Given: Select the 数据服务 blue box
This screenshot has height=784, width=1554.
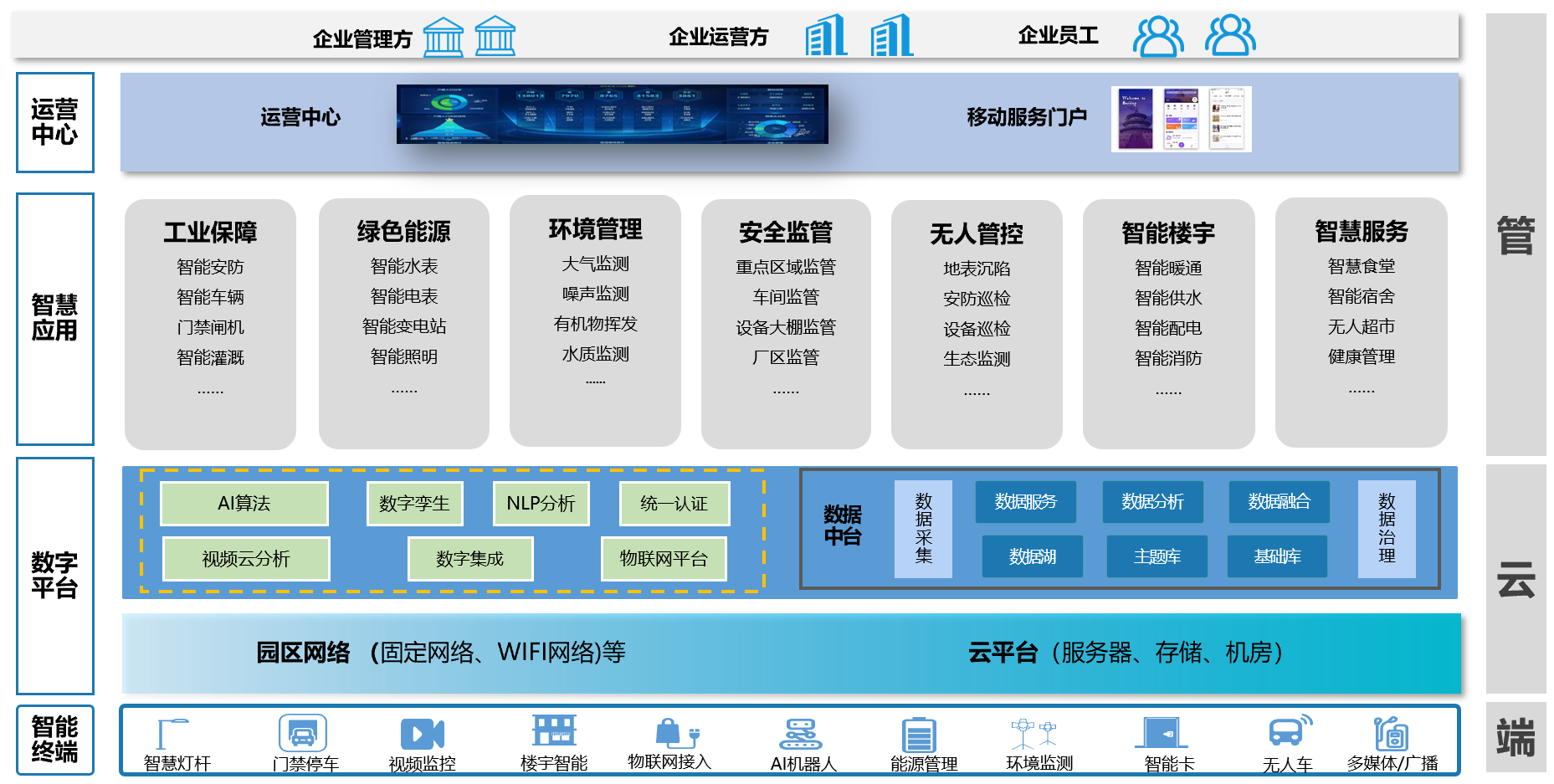Looking at the screenshot, I should tap(1026, 502).
